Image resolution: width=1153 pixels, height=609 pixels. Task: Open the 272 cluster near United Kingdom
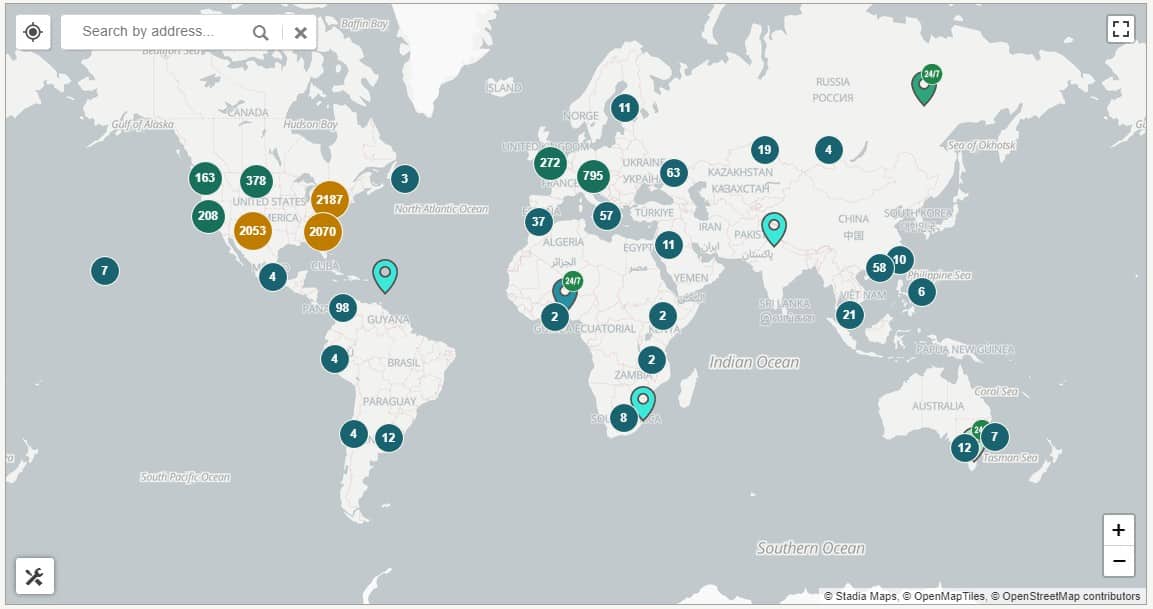pyautogui.click(x=550, y=162)
